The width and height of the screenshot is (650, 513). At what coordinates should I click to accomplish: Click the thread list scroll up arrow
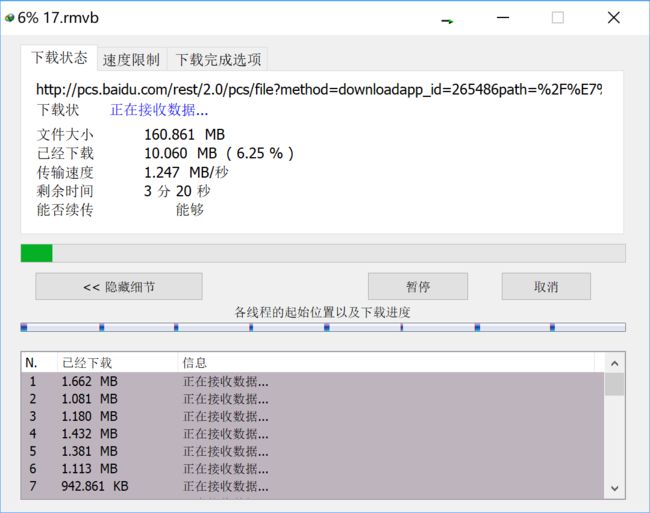pos(614,363)
